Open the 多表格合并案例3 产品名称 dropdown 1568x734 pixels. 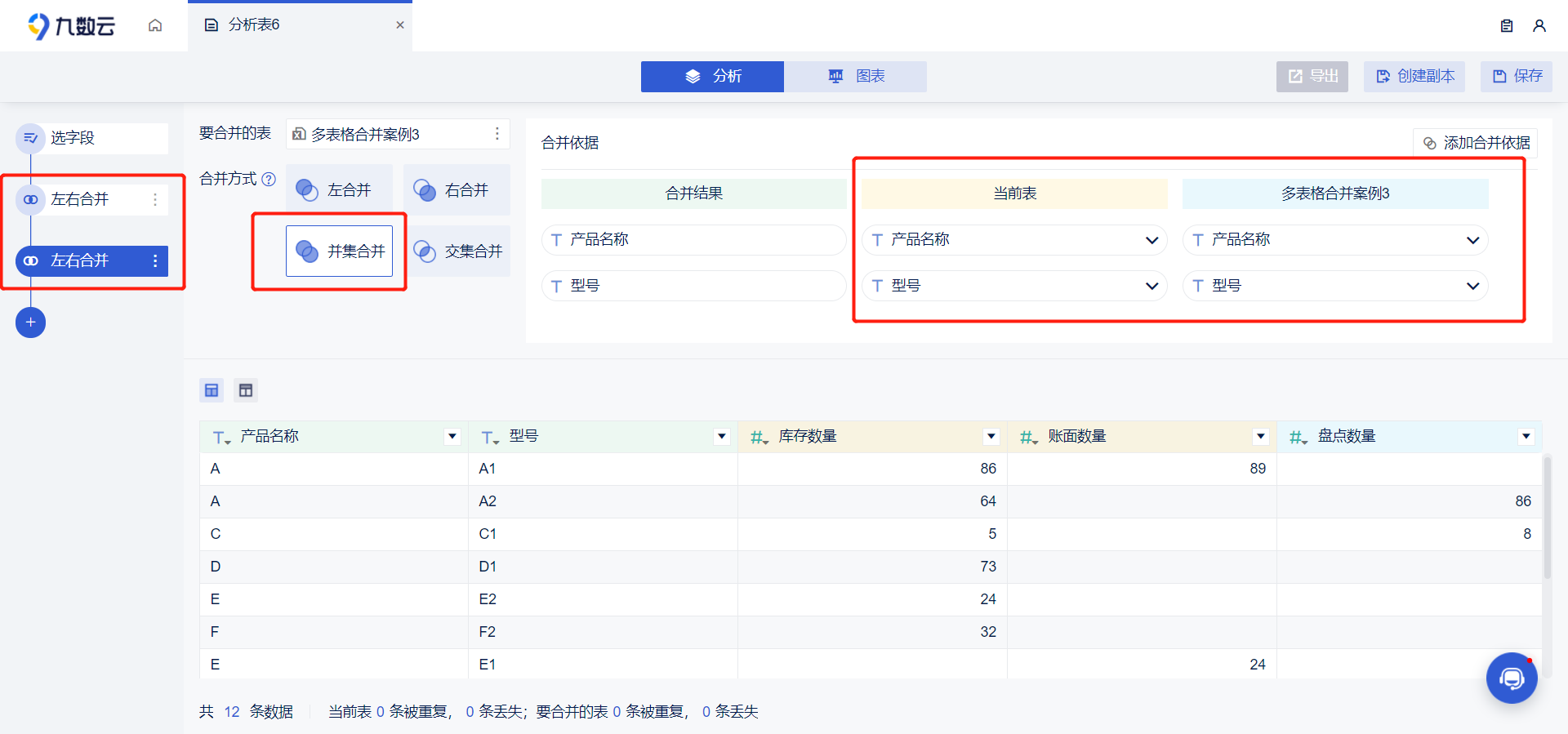(x=1335, y=240)
